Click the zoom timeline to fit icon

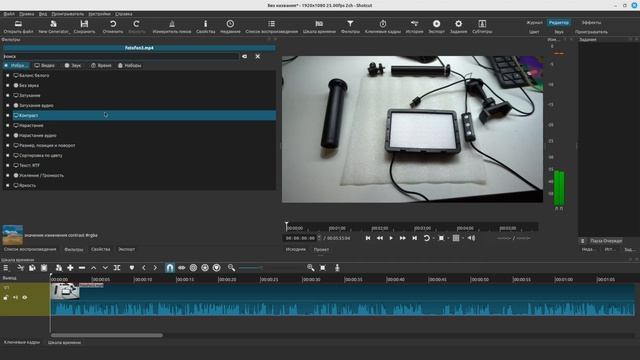322,268
